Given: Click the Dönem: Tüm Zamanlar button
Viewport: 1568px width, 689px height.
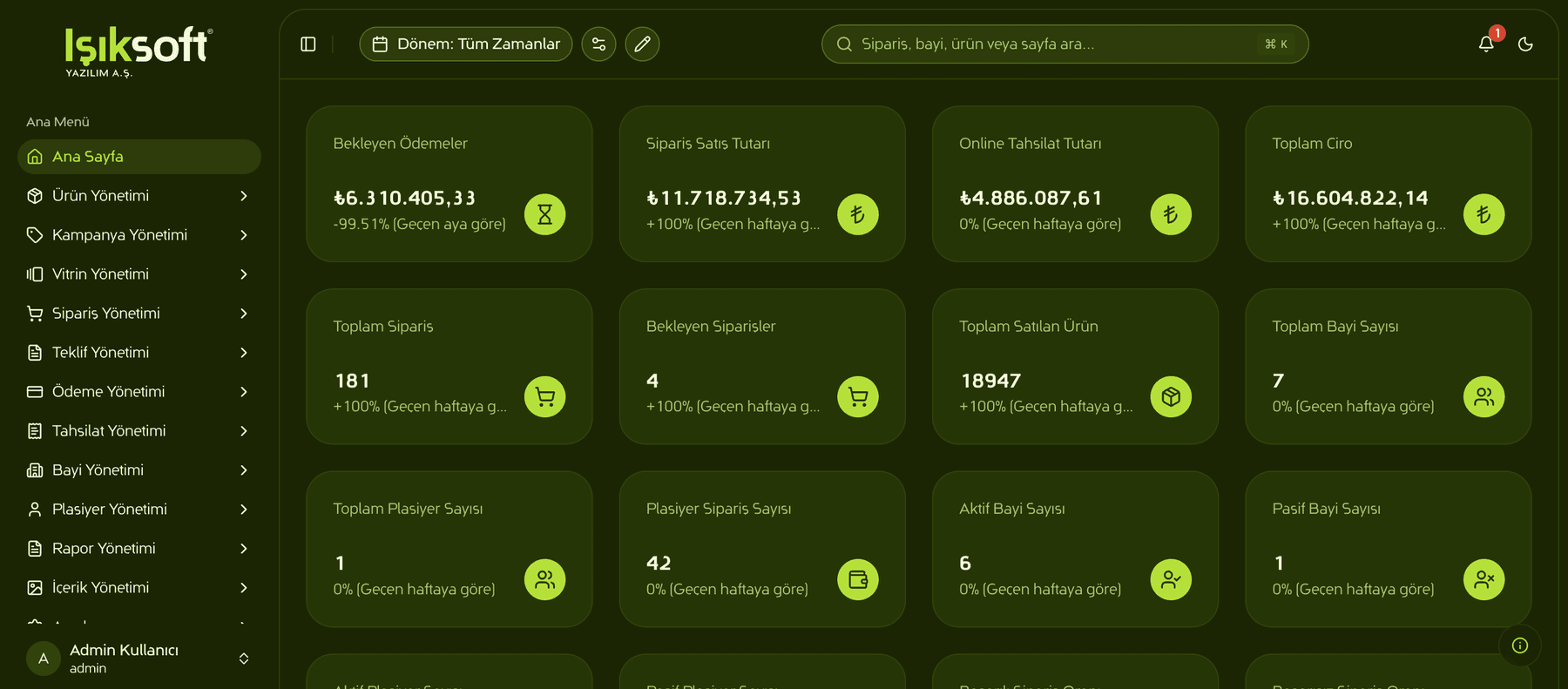Looking at the screenshot, I should tap(466, 44).
